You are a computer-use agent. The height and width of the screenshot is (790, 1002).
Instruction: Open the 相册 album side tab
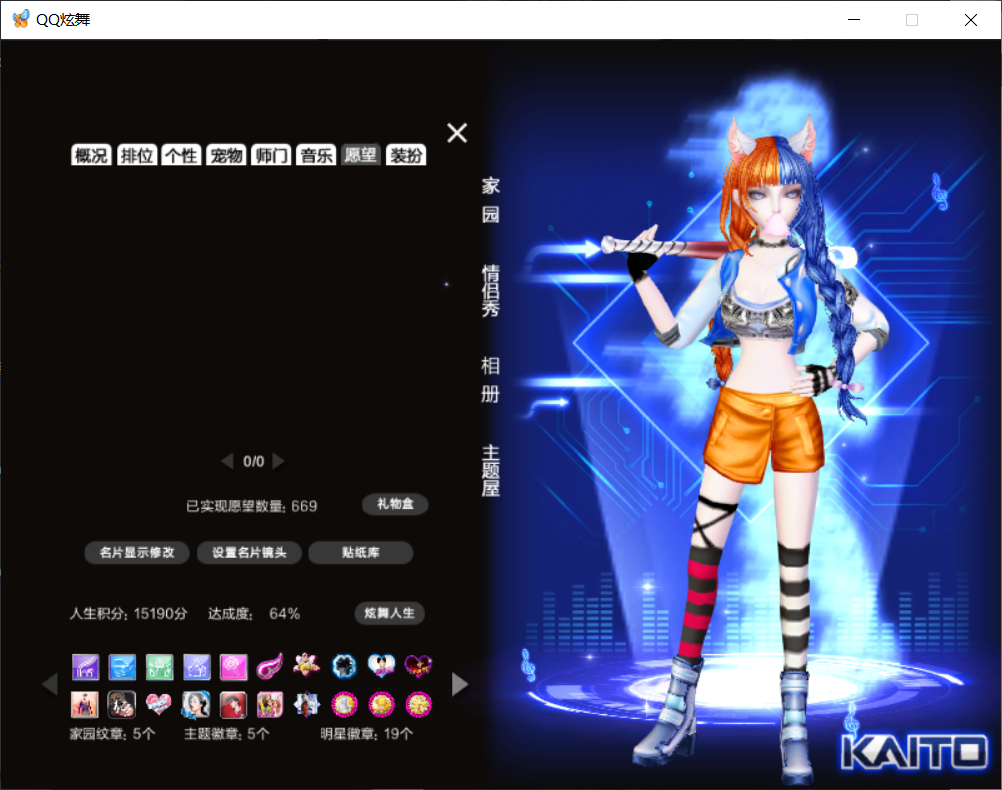coord(491,380)
